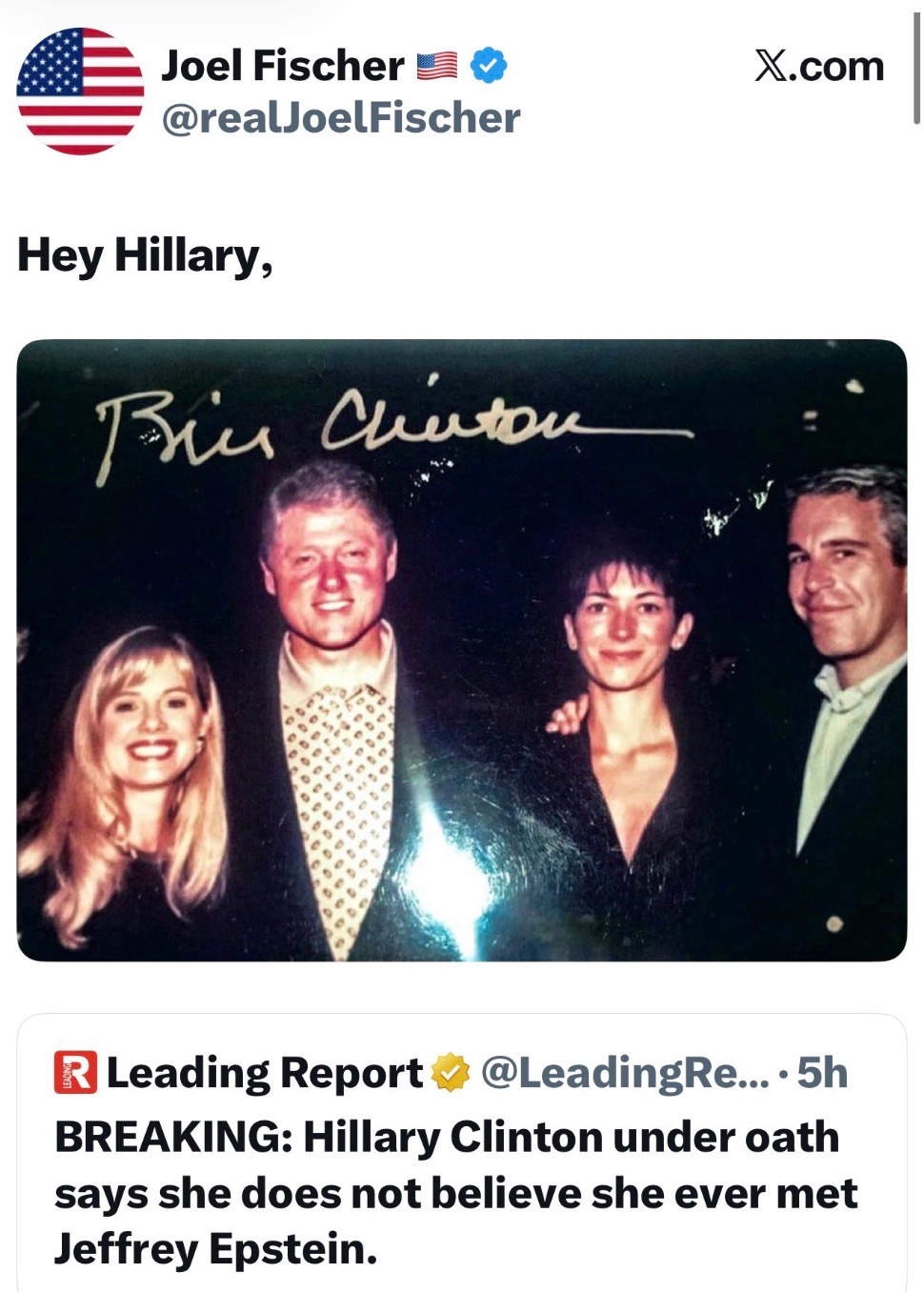Click the gold verified badge on Leading Report
The width and height of the screenshot is (924, 1293).
pyautogui.click(x=451, y=1073)
